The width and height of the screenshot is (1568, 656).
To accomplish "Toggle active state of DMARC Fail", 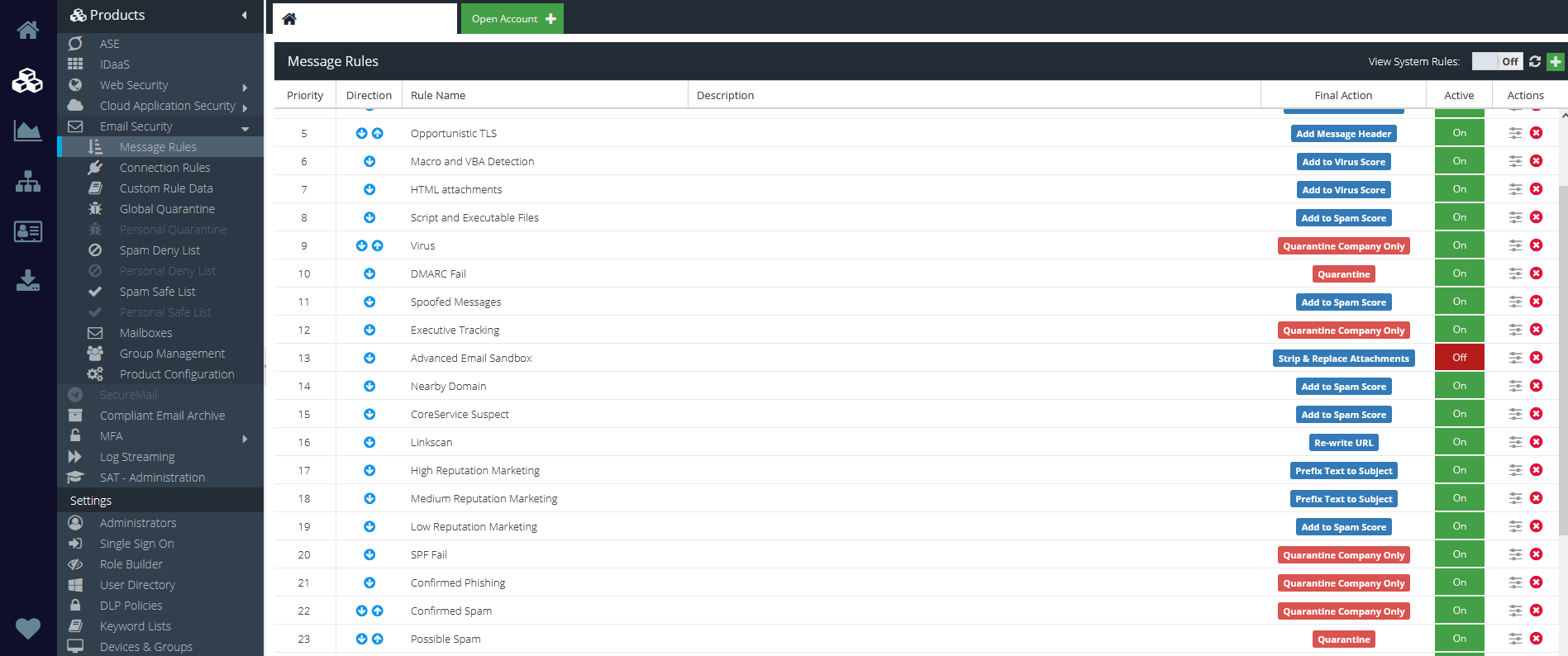I will (1460, 273).
